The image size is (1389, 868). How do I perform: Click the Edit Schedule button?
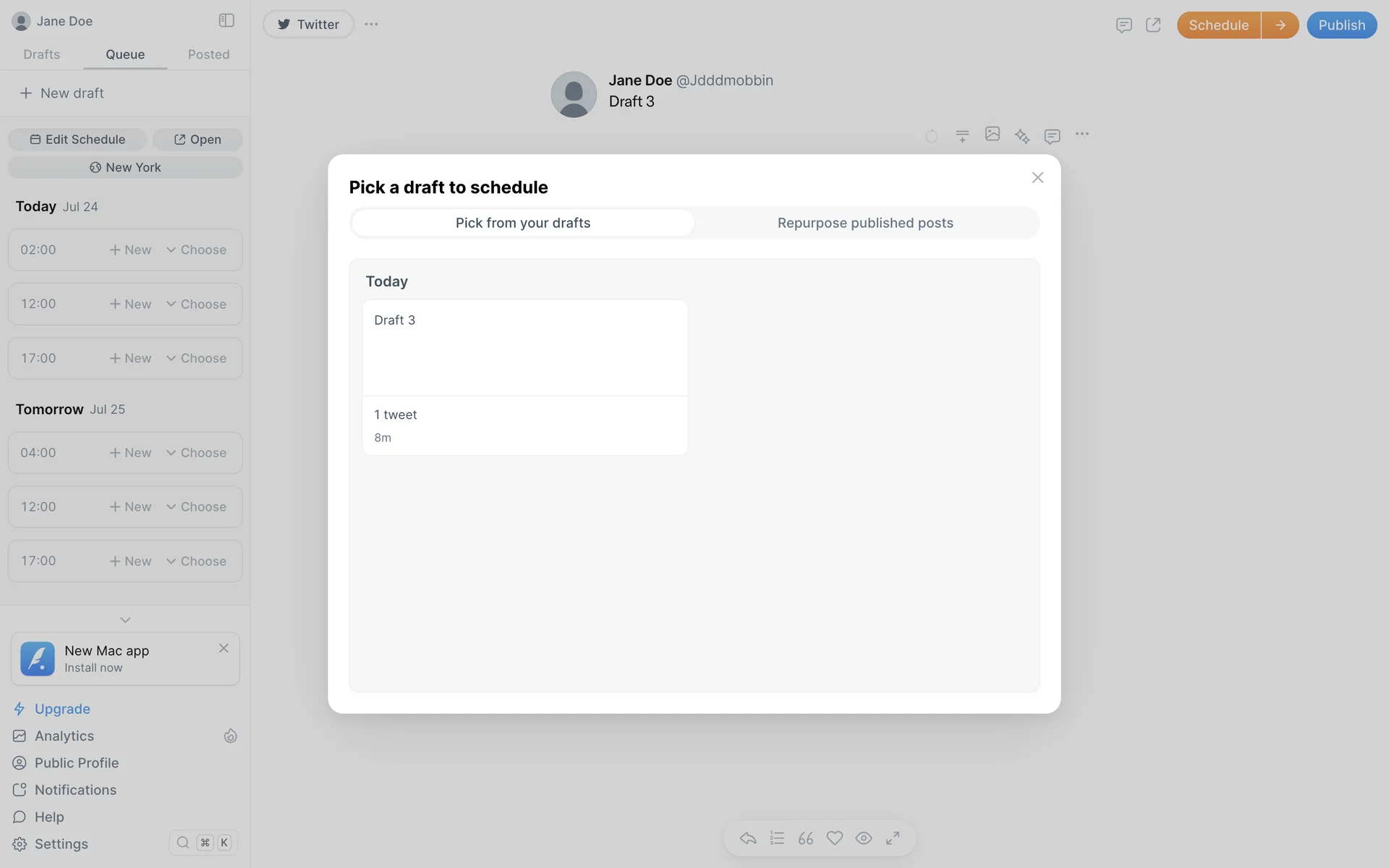[77, 140]
